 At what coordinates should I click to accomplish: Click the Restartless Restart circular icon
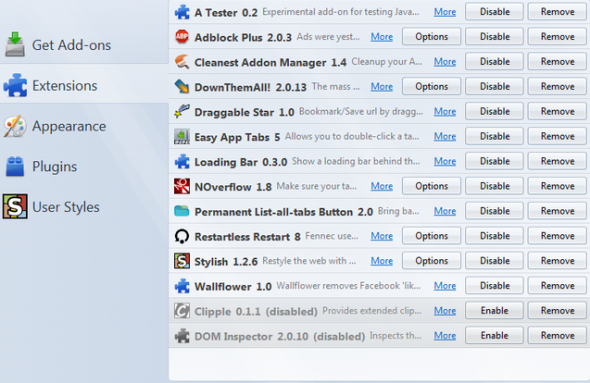(x=182, y=236)
